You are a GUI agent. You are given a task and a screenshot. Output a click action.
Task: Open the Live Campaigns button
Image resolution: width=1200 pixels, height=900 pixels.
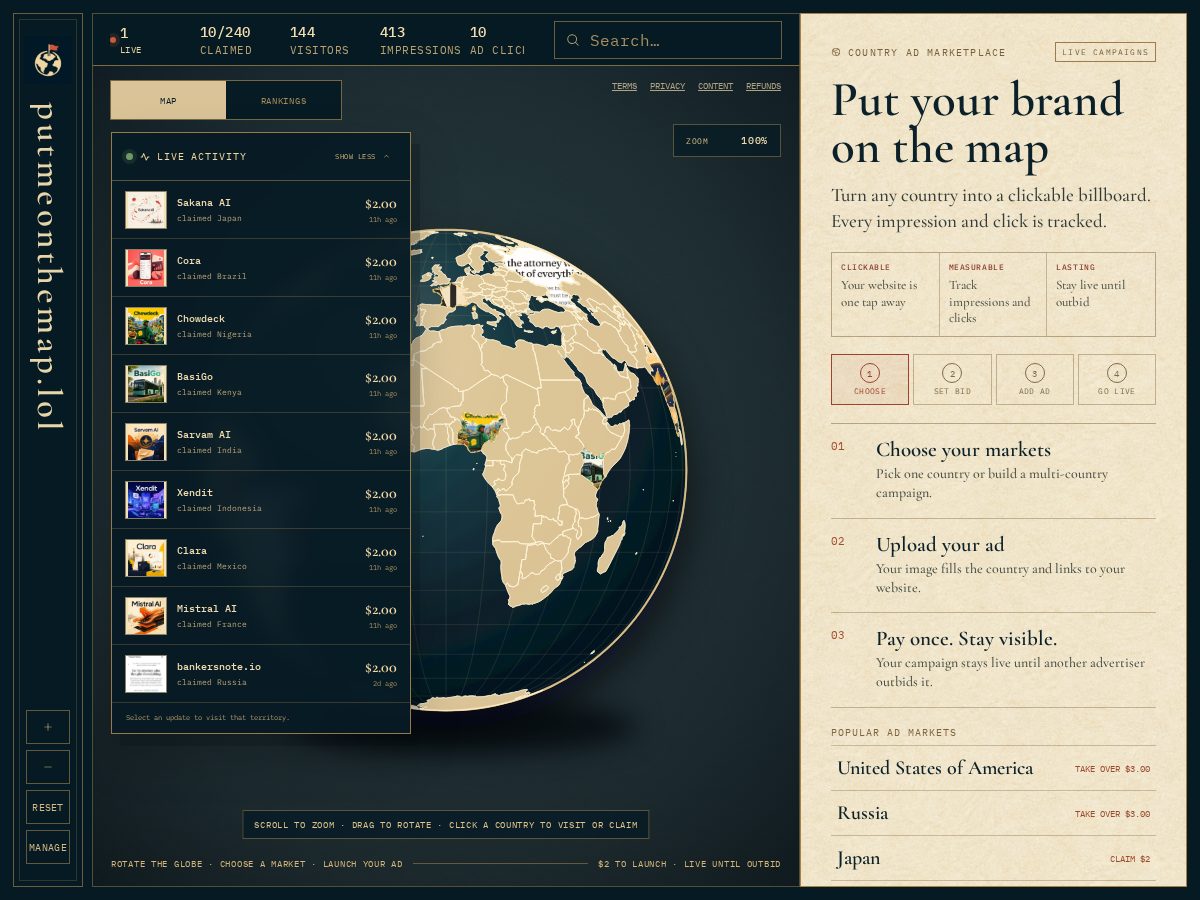pos(1105,52)
